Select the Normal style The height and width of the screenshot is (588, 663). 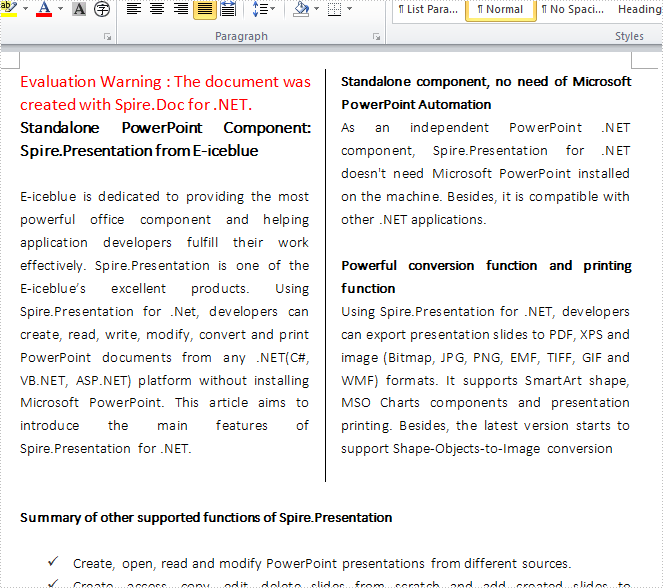point(500,9)
